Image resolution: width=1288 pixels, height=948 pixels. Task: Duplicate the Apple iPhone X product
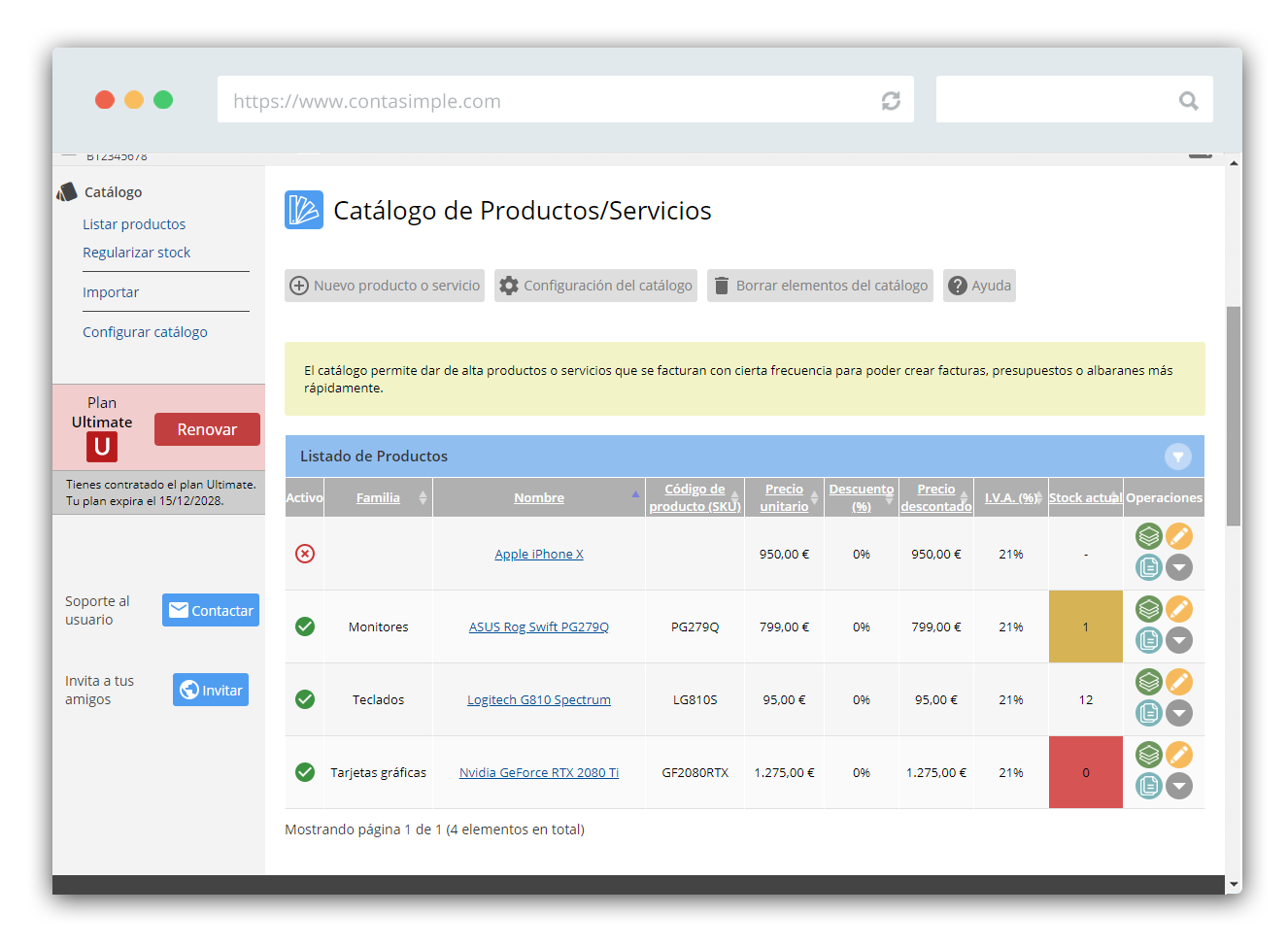click(x=1149, y=567)
